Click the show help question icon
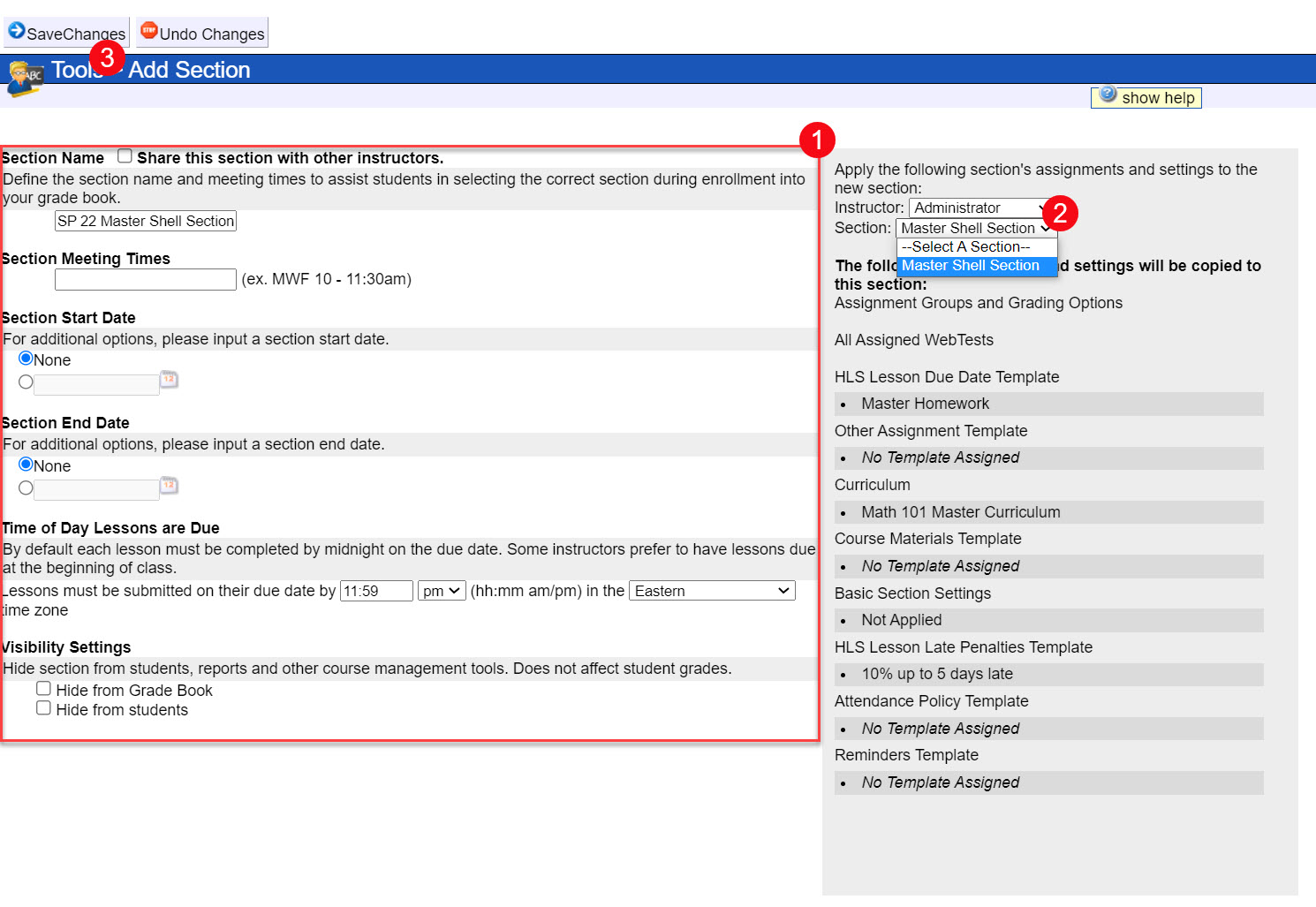 [x=1108, y=94]
